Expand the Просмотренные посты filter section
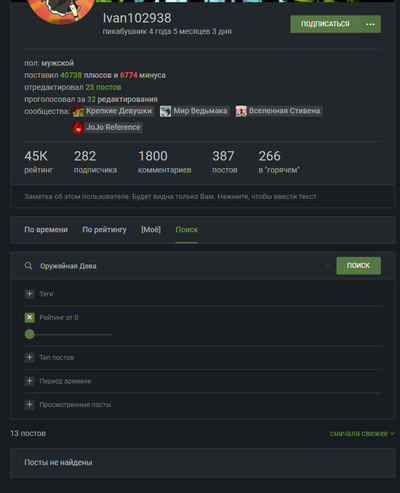 point(30,405)
